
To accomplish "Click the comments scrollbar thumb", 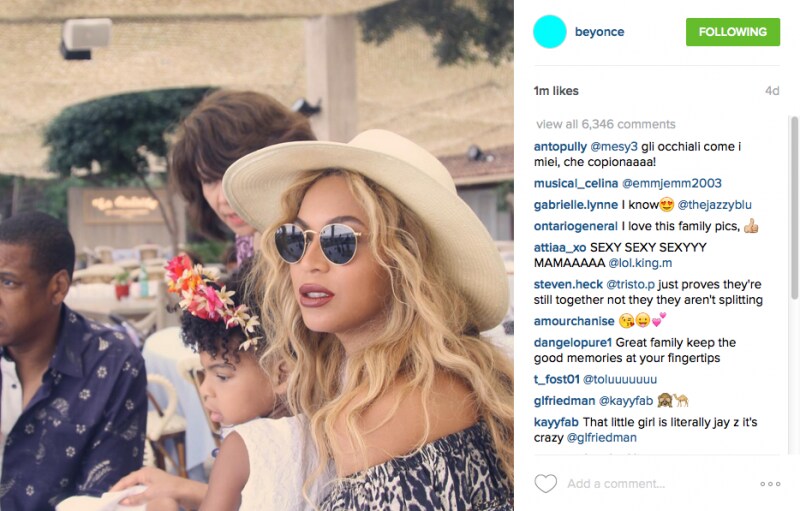I will tap(794, 208).
